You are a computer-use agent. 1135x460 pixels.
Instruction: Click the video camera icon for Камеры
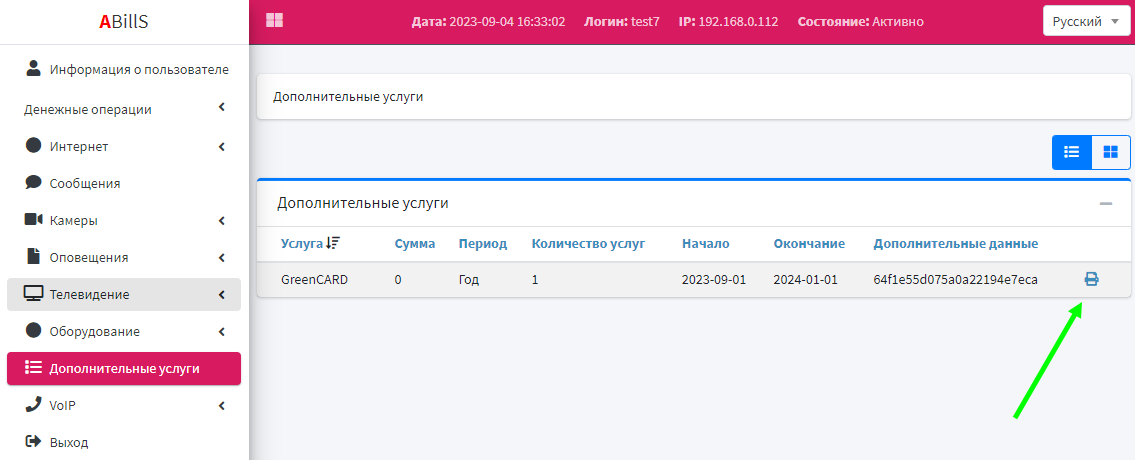point(34,219)
